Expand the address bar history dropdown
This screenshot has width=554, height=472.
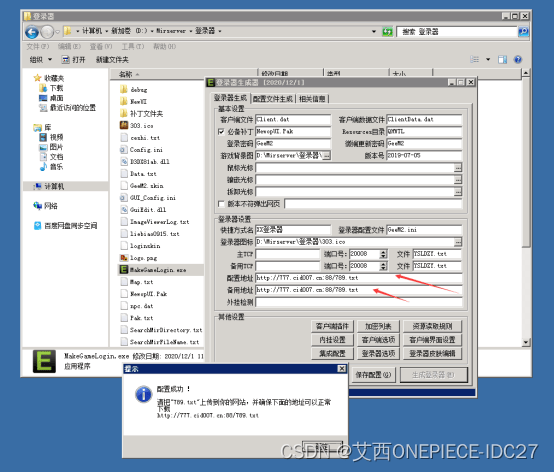[374, 32]
